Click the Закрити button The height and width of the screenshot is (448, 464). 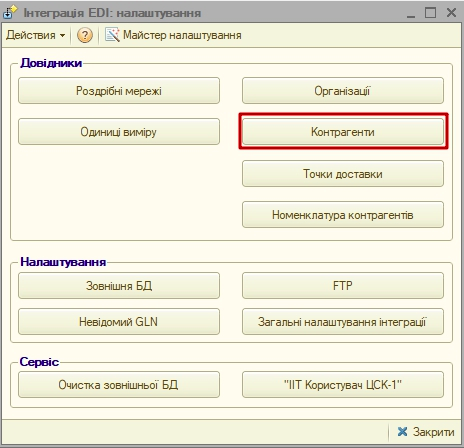426,432
